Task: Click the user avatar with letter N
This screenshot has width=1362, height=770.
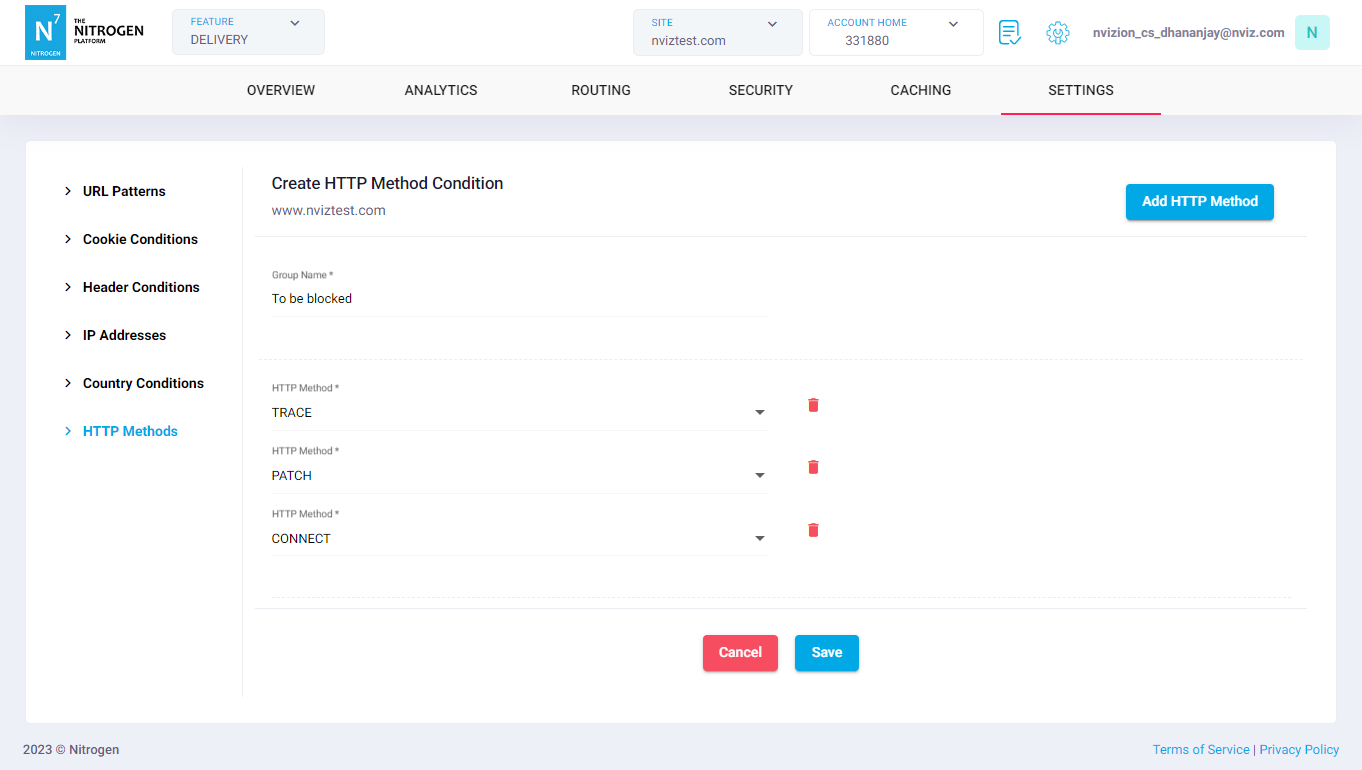Action: tap(1311, 33)
